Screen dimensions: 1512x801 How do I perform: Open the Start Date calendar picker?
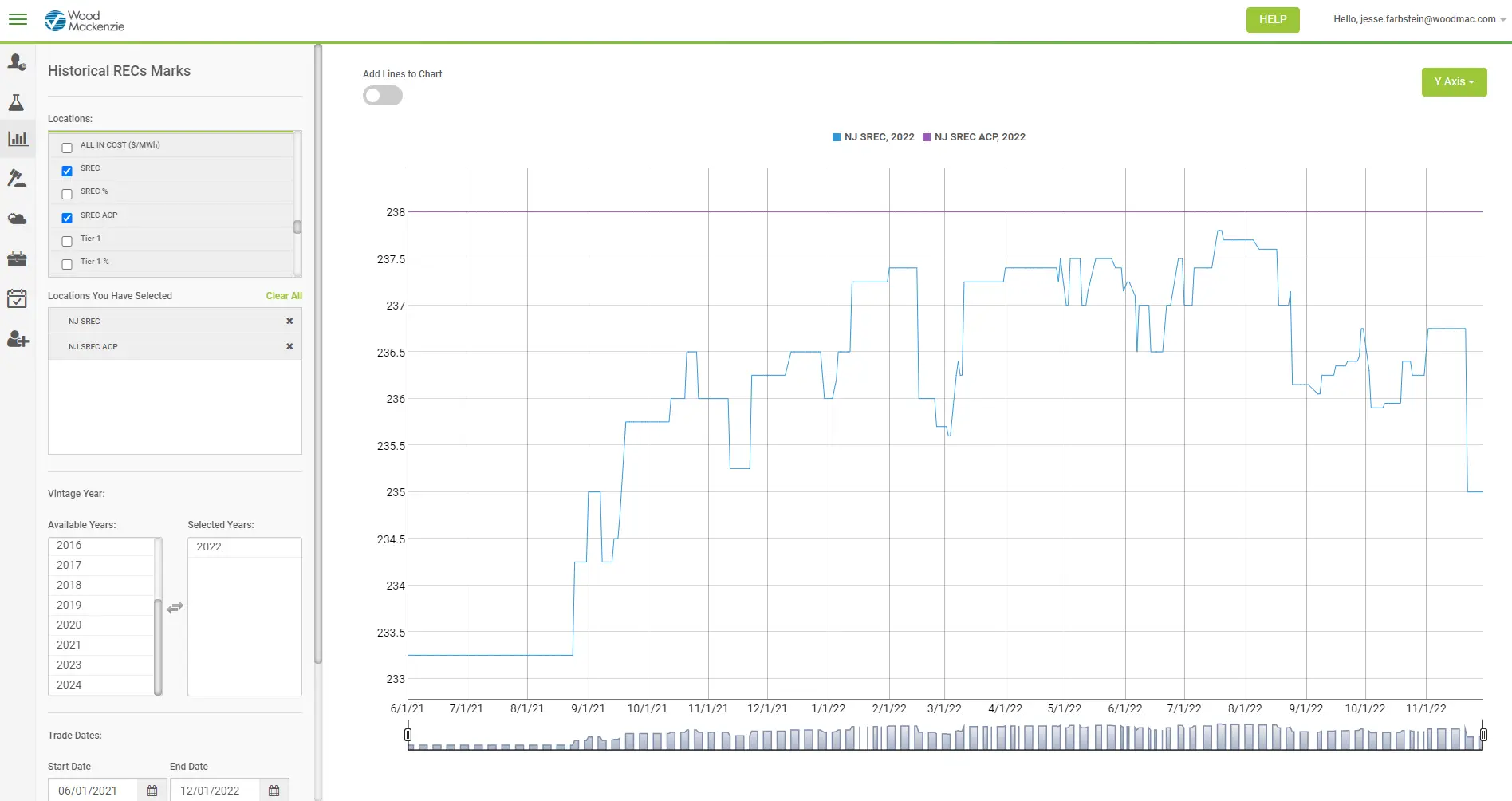[152, 791]
